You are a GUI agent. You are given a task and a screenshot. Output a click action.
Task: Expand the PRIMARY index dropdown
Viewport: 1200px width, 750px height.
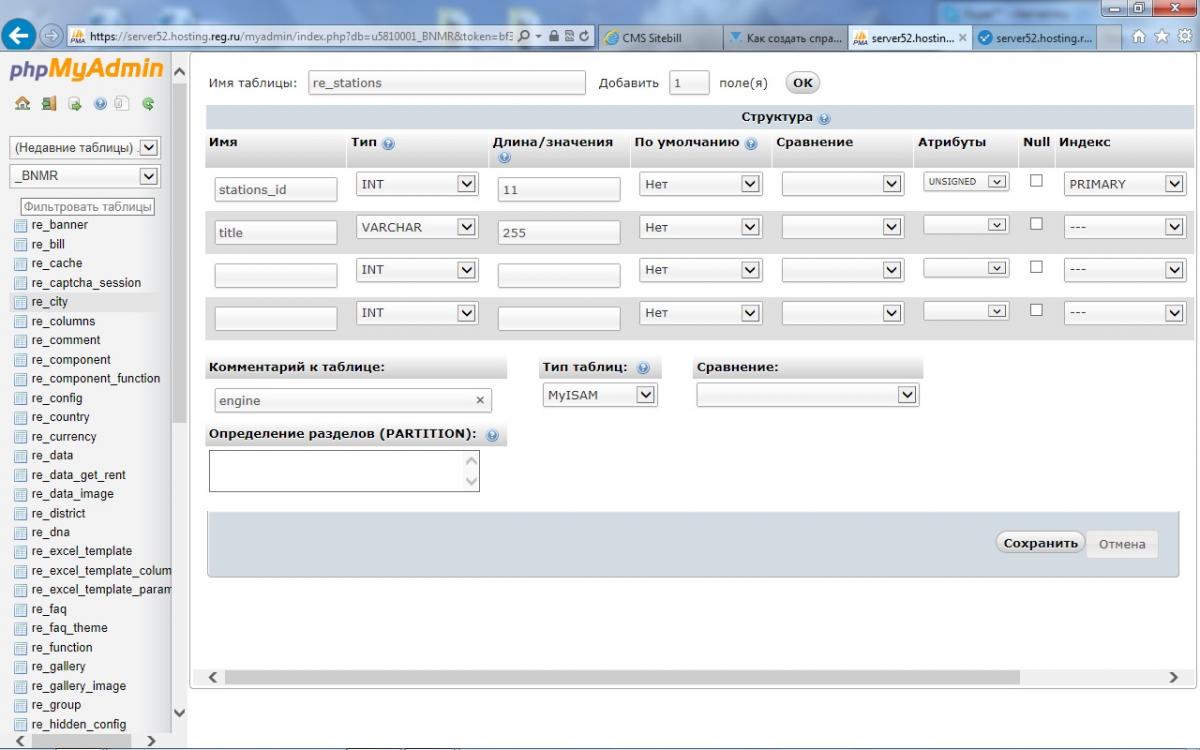(x=1125, y=184)
